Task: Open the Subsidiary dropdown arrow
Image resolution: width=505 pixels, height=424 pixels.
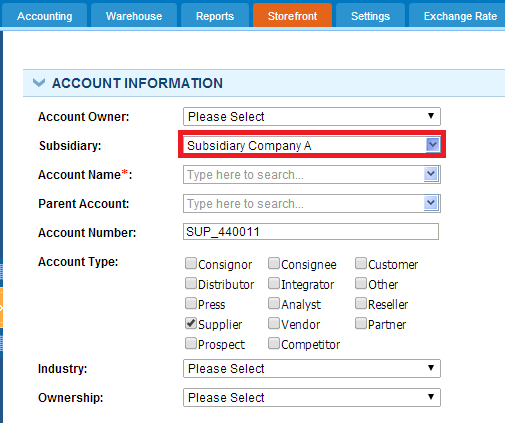Action: pyautogui.click(x=433, y=145)
